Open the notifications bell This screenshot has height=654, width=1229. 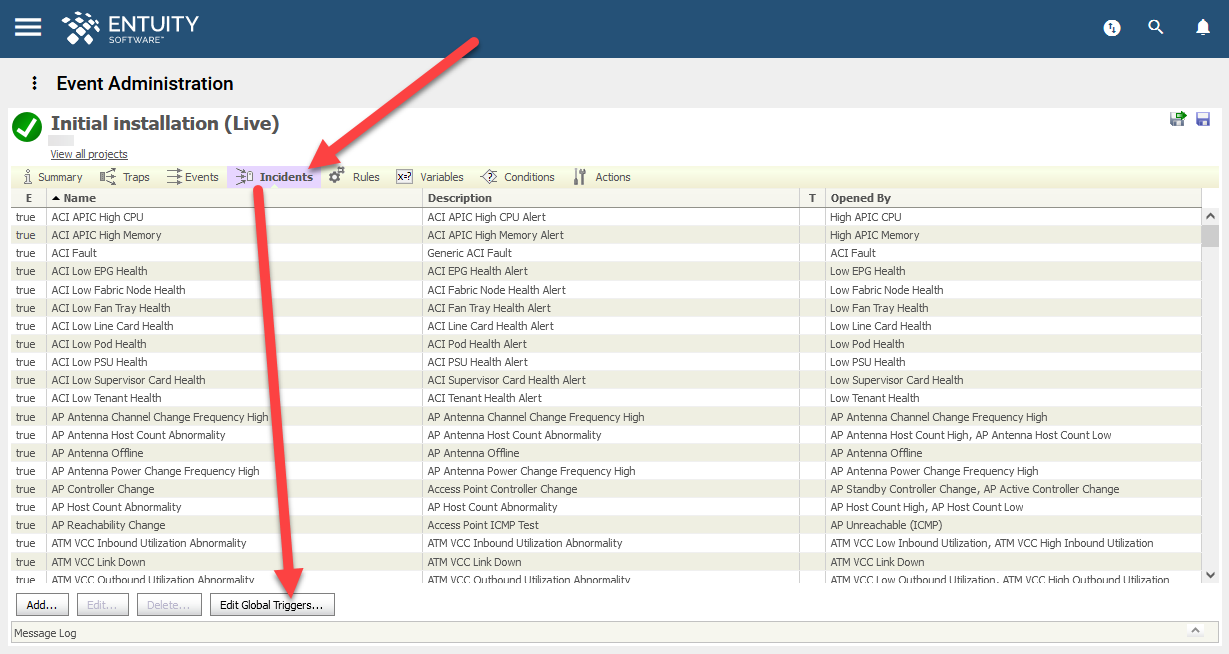click(x=1203, y=27)
